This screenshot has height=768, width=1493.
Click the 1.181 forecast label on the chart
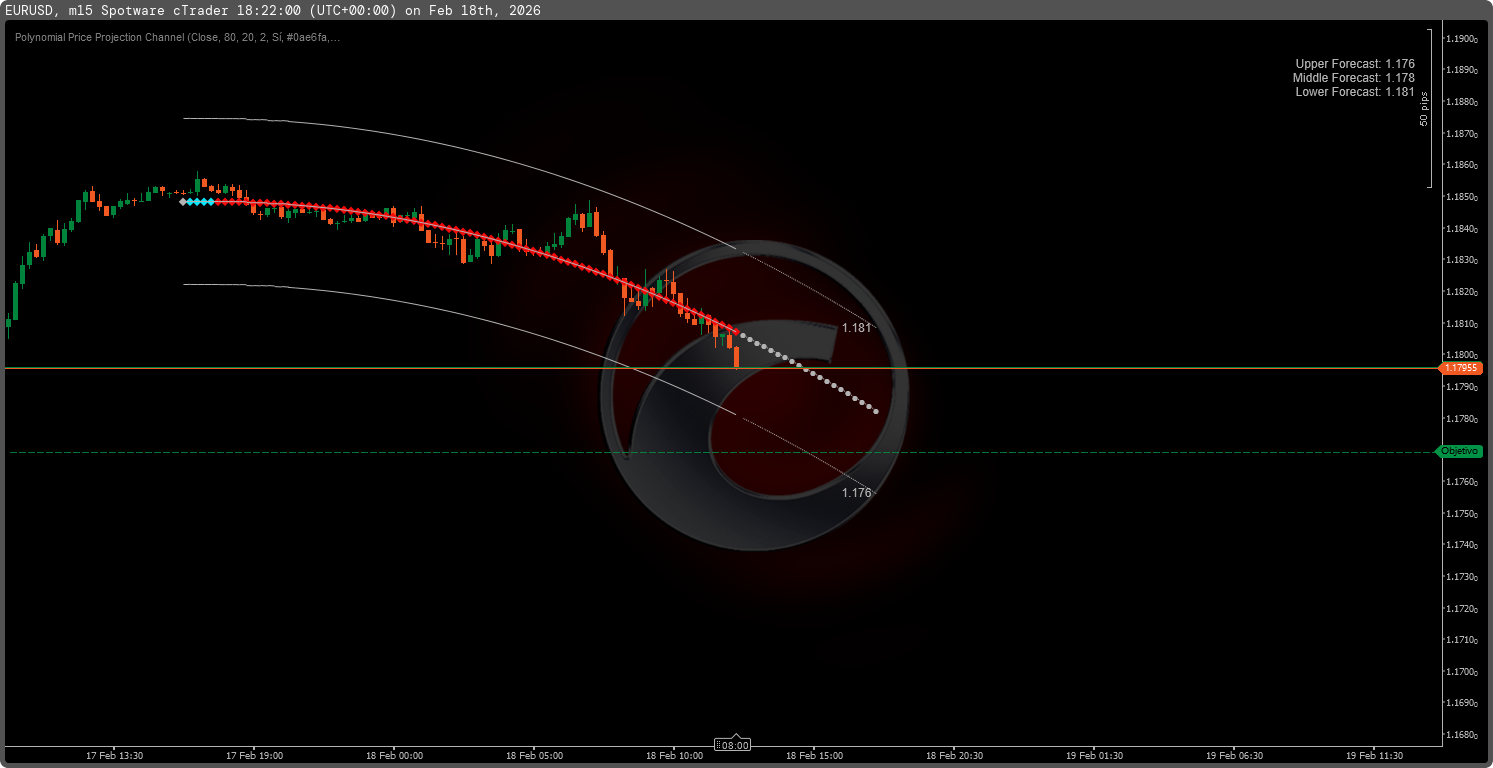(x=856, y=328)
